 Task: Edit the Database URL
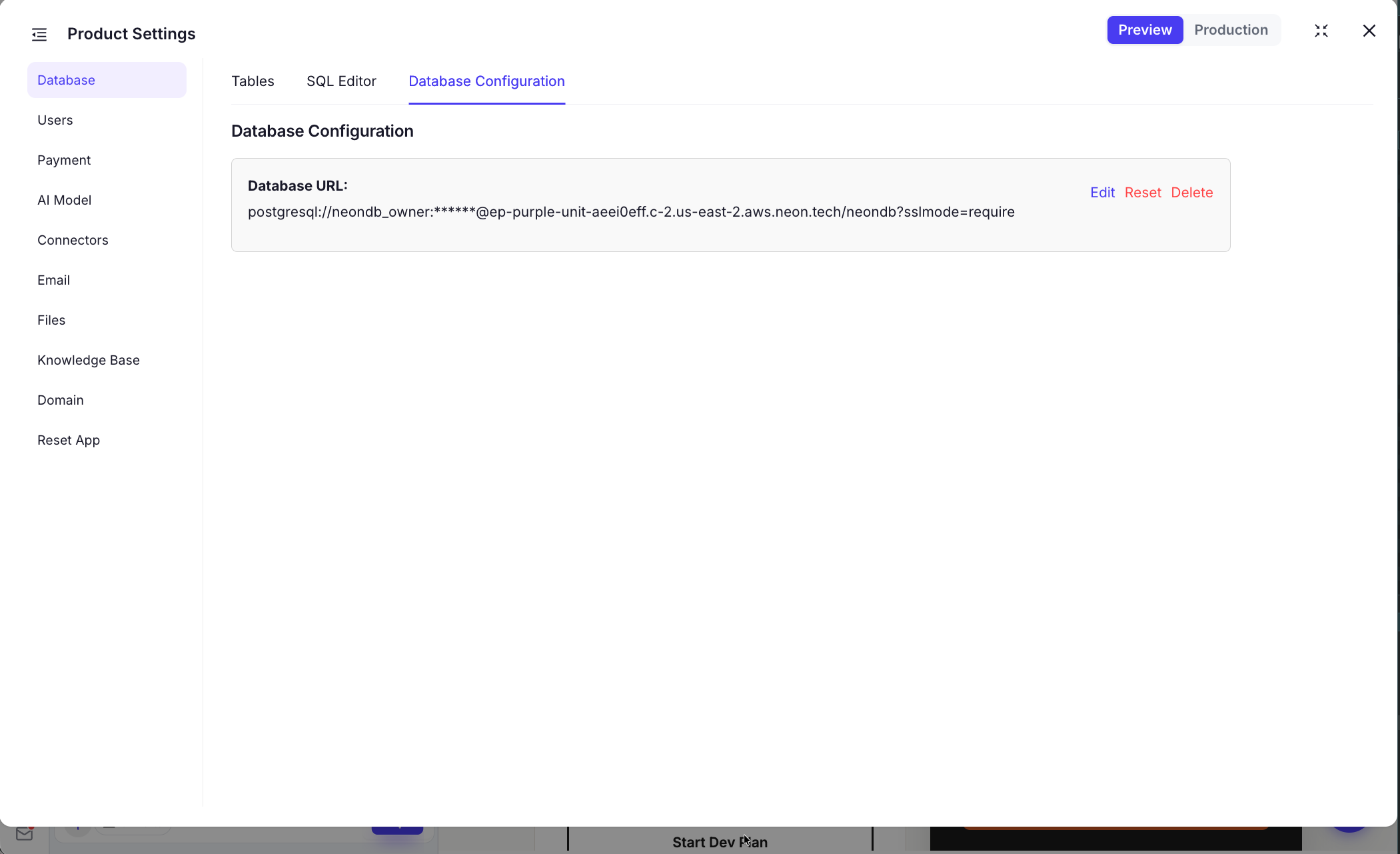pos(1102,193)
